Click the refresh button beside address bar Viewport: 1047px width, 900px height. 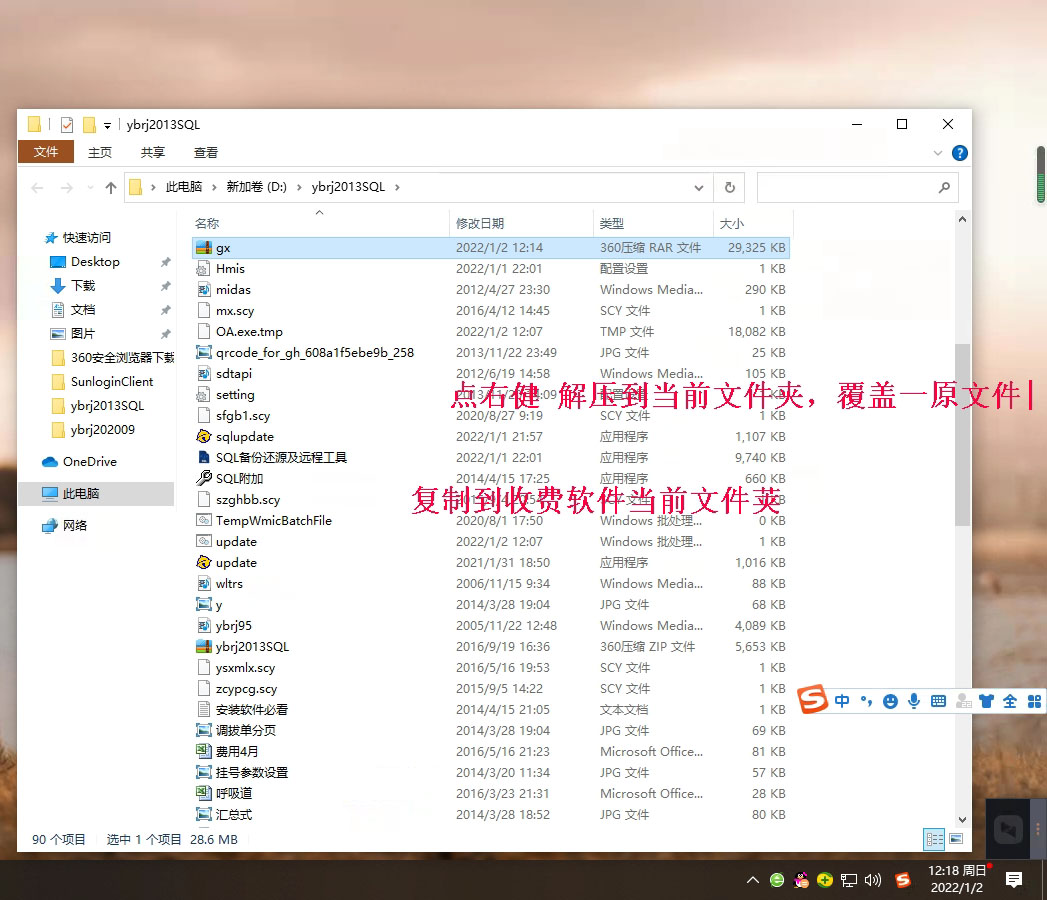[x=730, y=187]
